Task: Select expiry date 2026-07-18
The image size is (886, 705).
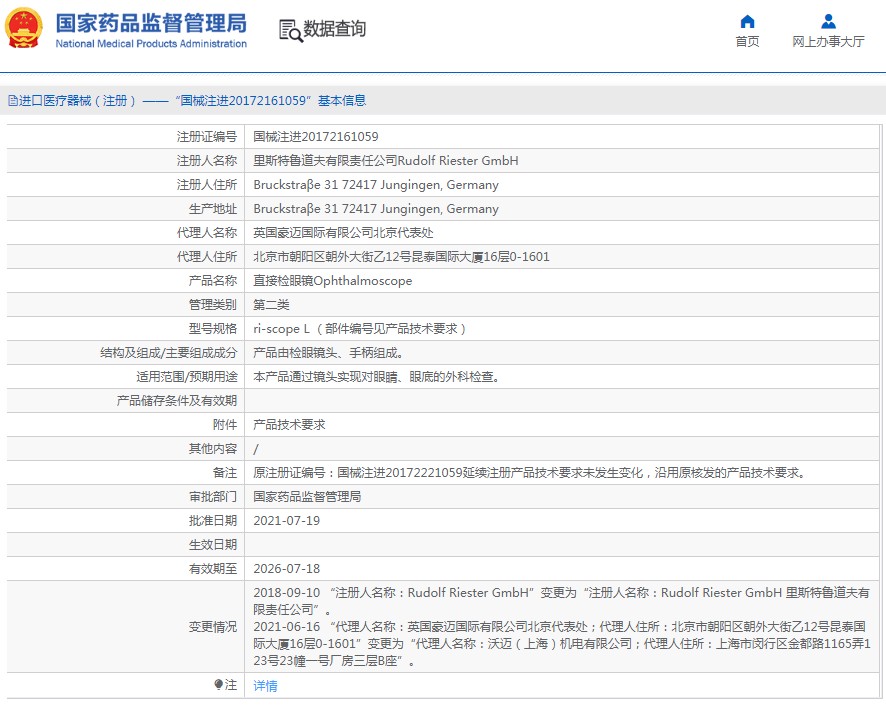Action: (x=286, y=569)
